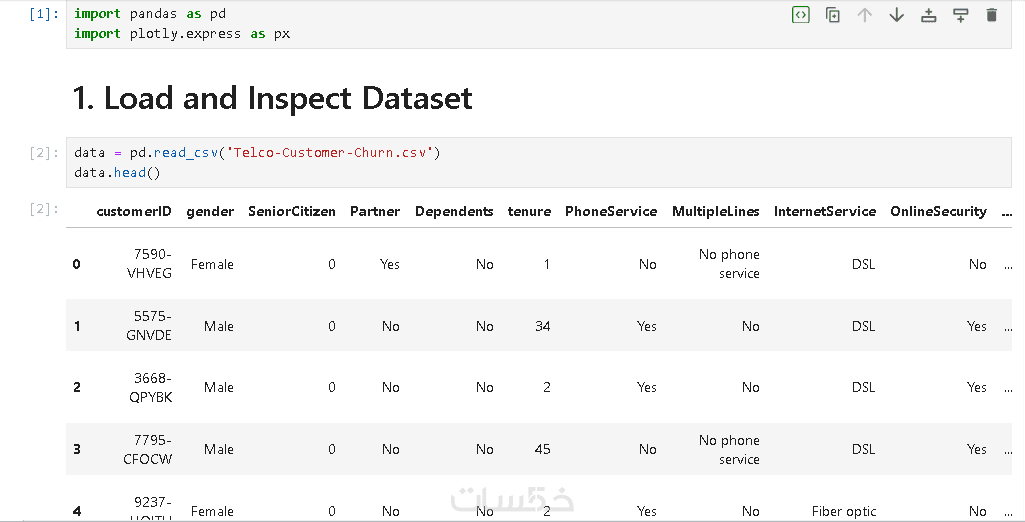Click the [2] output prompt to collapse

pyautogui.click(x=44, y=209)
